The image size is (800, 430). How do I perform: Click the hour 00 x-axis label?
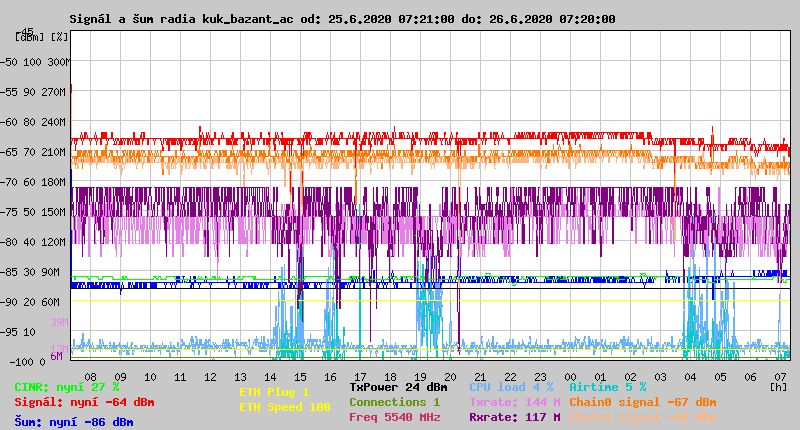(x=571, y=376)
